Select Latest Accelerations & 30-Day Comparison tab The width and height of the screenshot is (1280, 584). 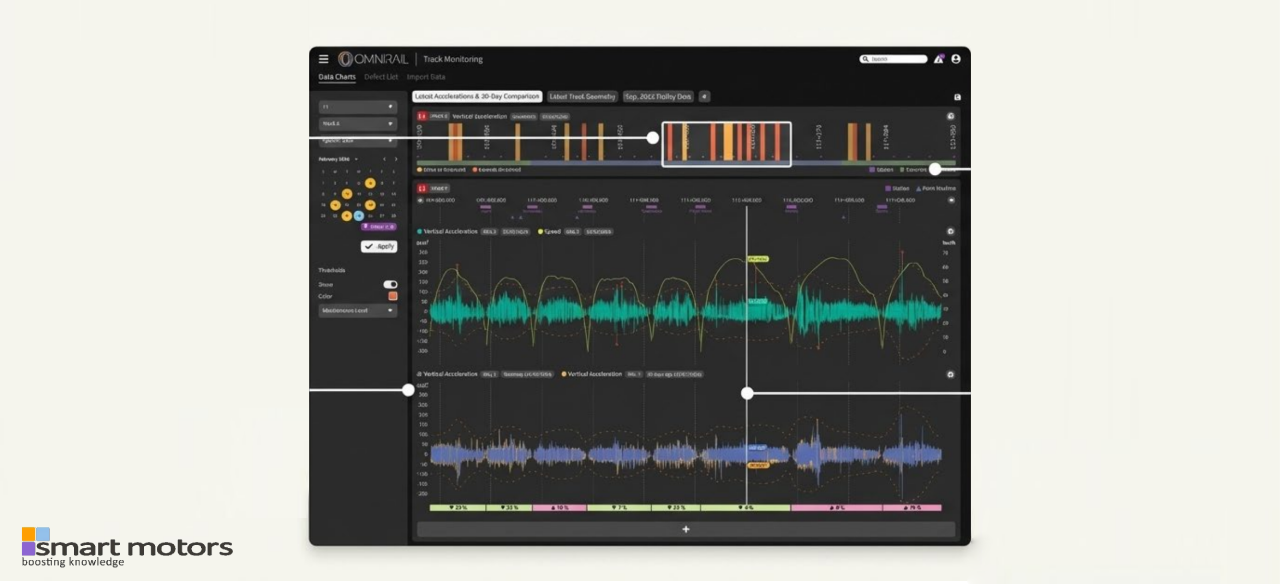tap(477, 97)
